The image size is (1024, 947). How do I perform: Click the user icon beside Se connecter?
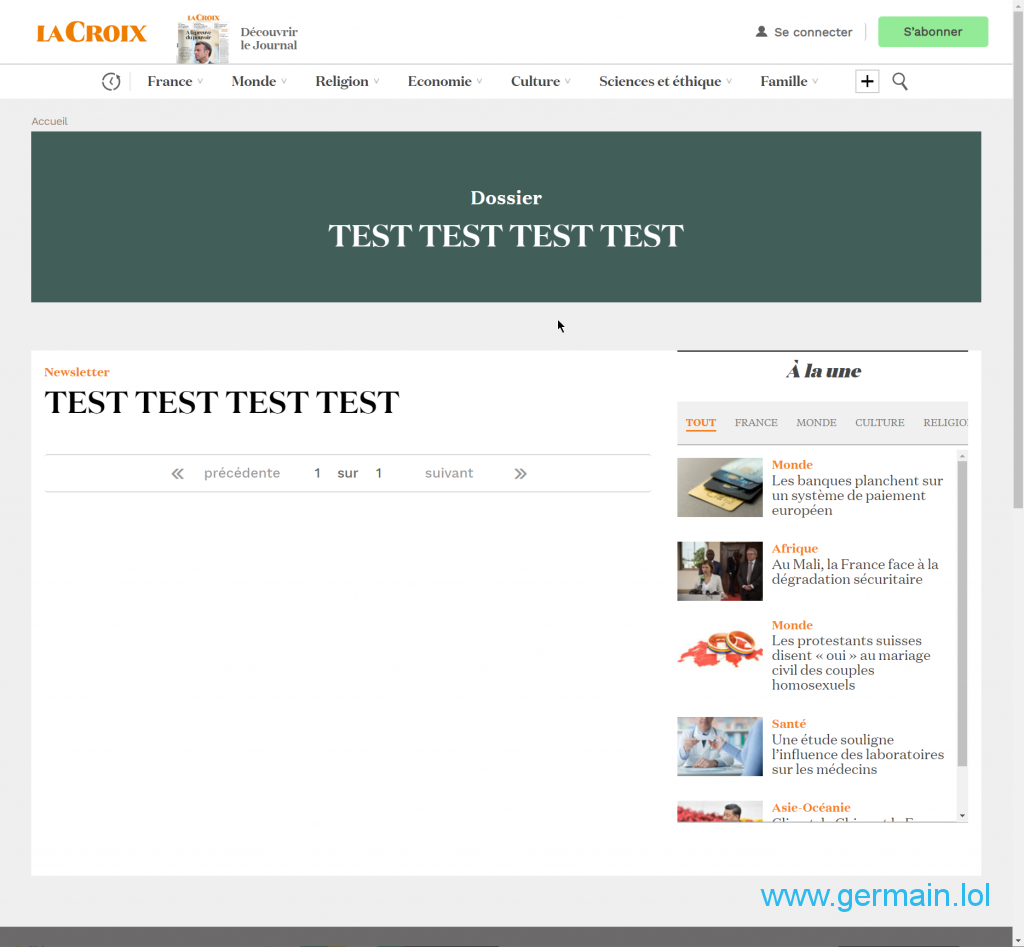click(x=761, y=32)
